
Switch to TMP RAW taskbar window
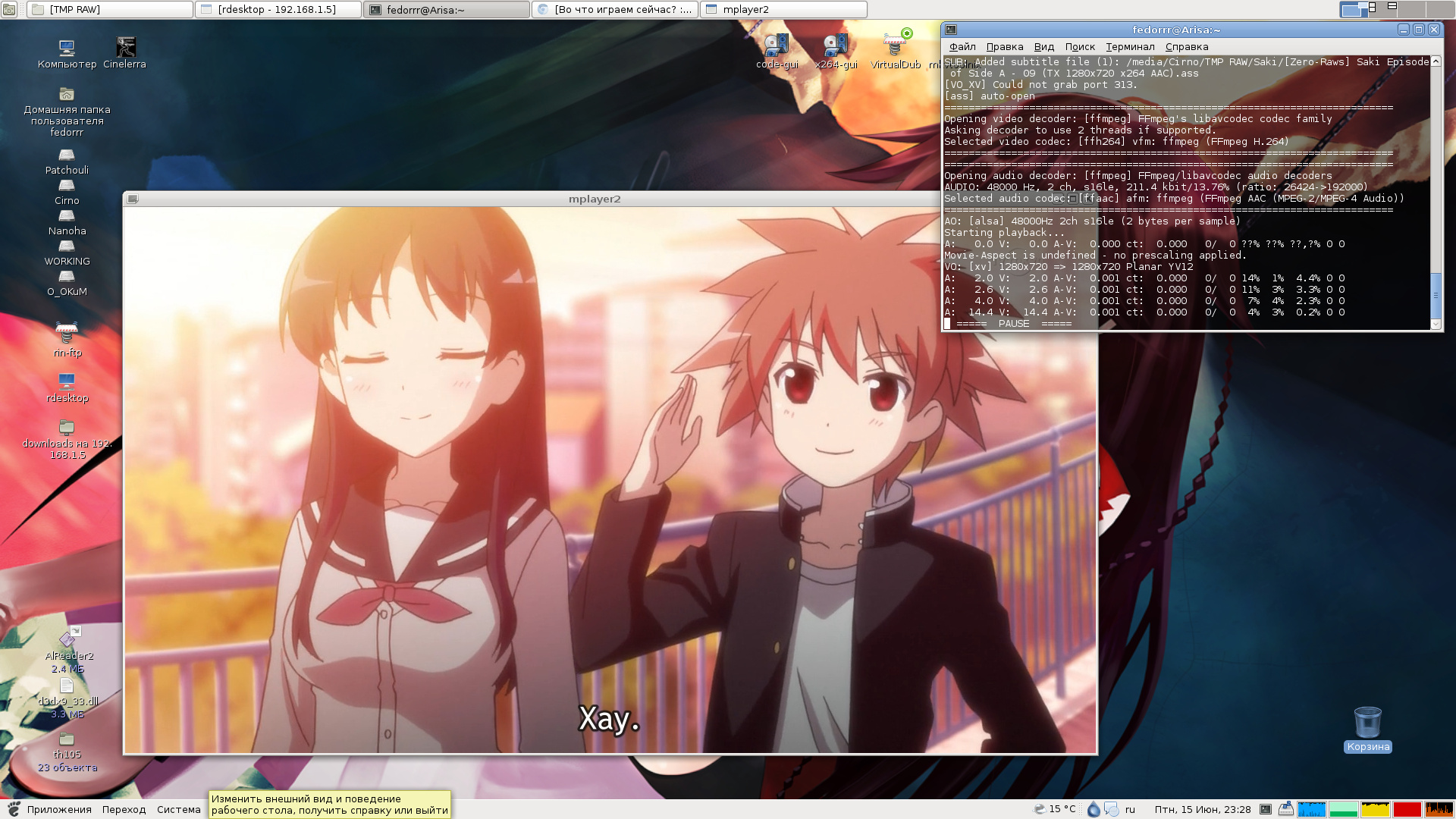(x=110, y=9)
